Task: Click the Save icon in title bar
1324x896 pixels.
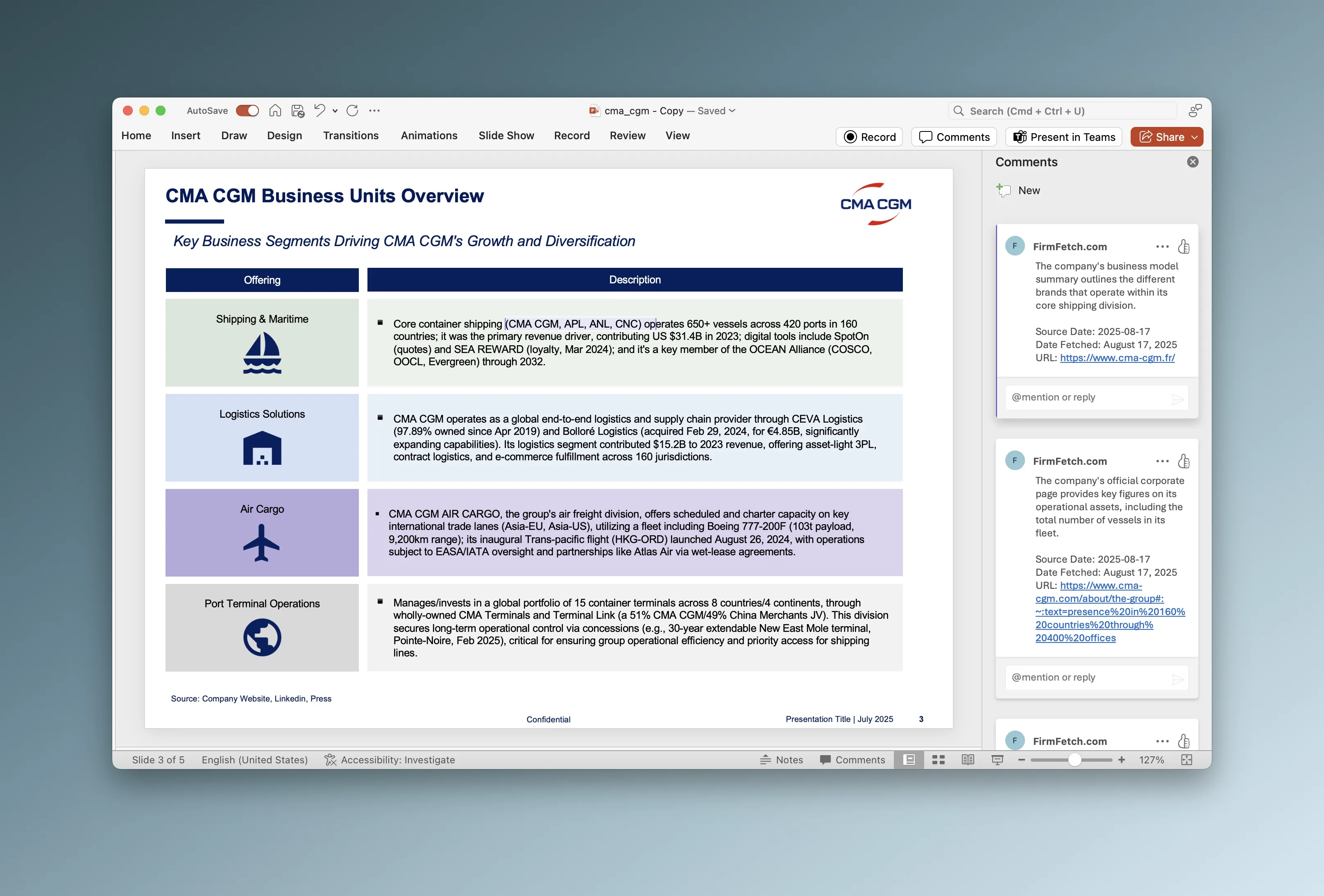Action: (x=297, y=111)
